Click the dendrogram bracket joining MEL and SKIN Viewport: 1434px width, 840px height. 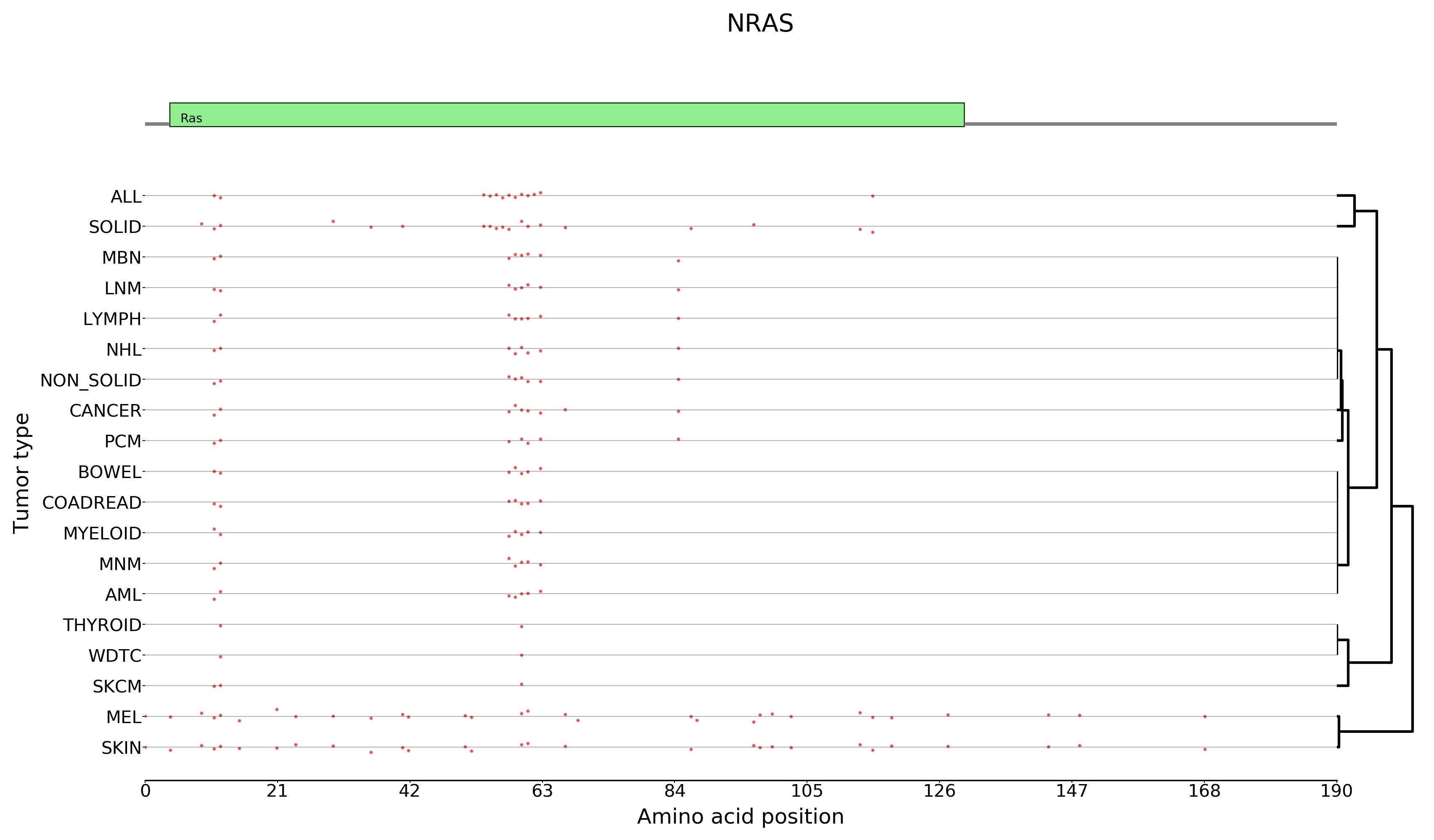tap(1339, 732)
